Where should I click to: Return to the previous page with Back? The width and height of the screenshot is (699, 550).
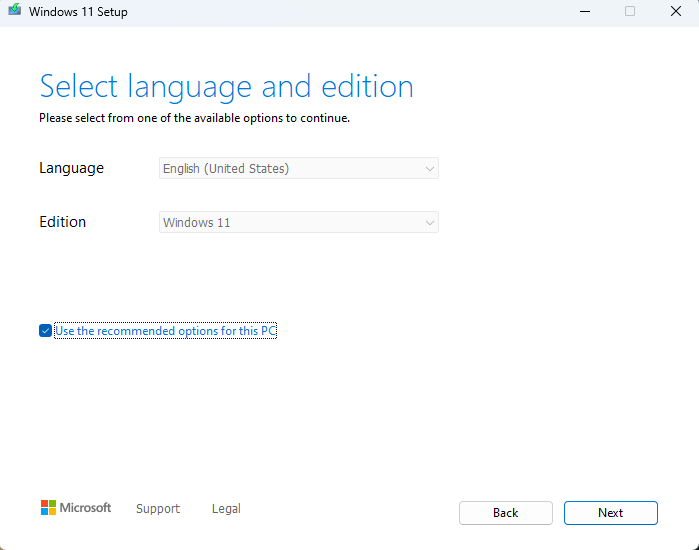click(x=506, y=513)
